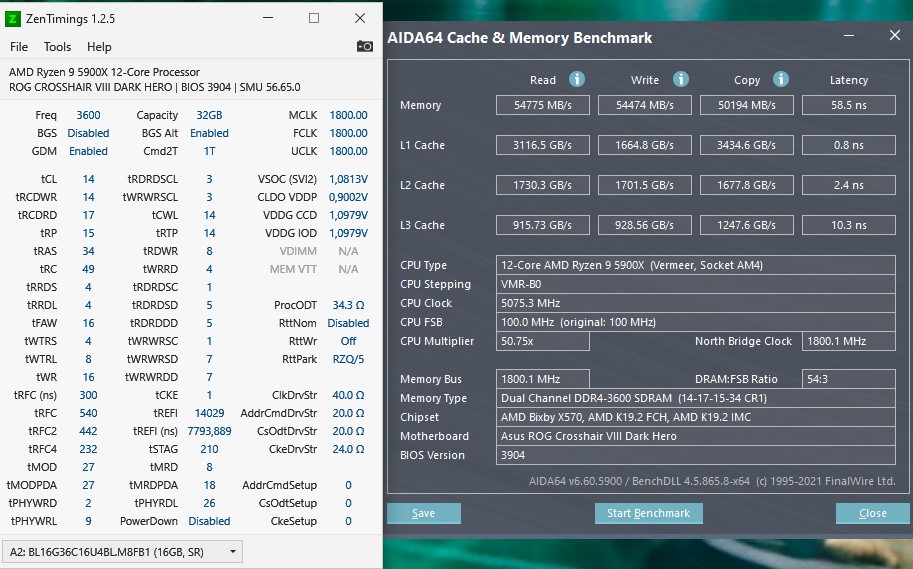Click the Copy info icon in AIDA64
The height and width of the screenshot is (569, 913).
pyautogui.click(x=781, y=79)
